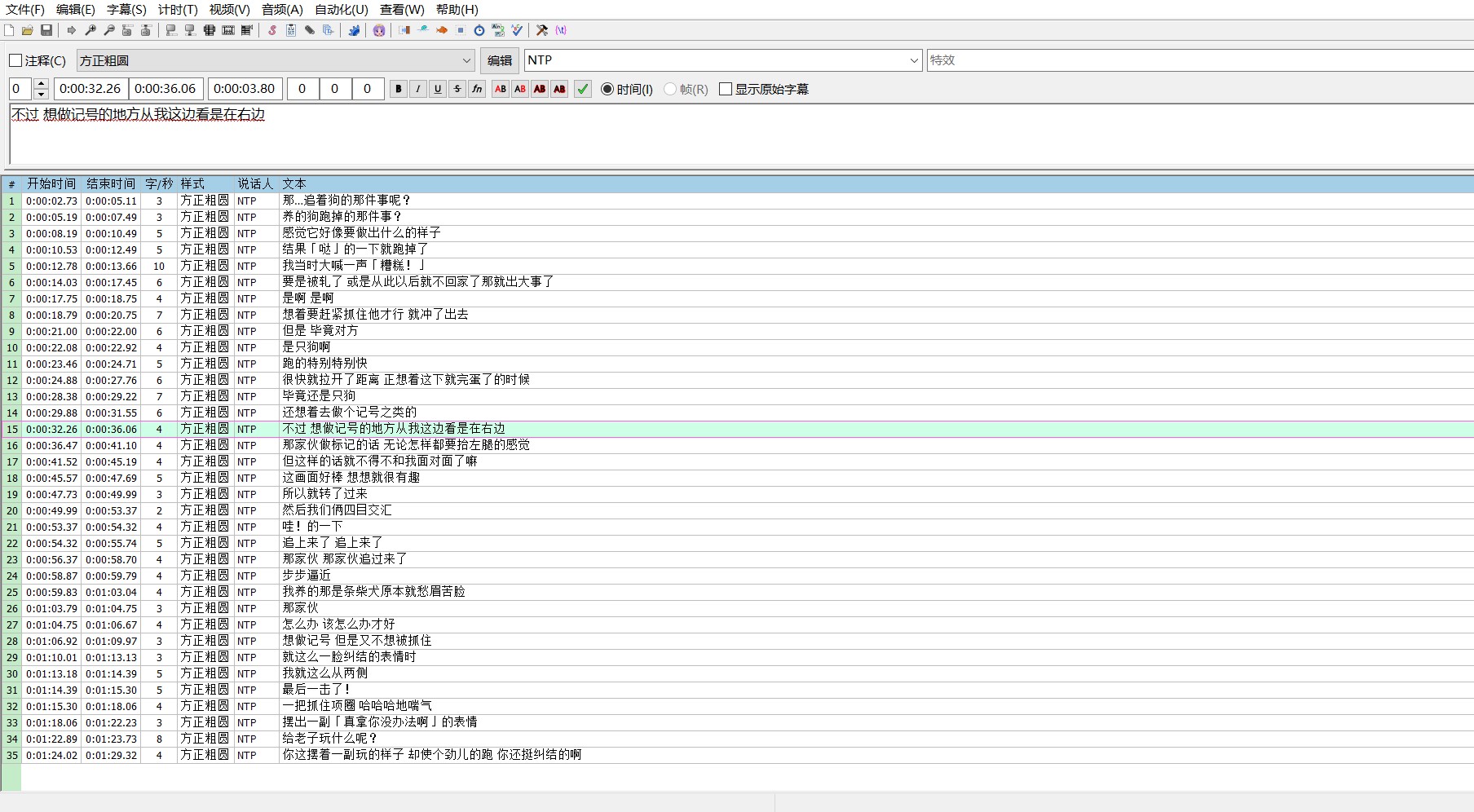Image resolution: width=1474 pixels, height=812 pixels.
Task: Click the duration field 0:00:03.80
Action: pos(245,89)
